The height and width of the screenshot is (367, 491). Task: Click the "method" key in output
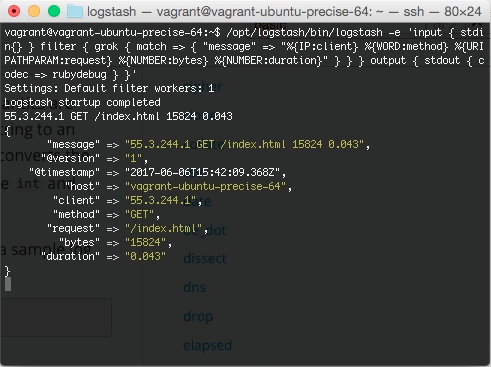point(76,214)
